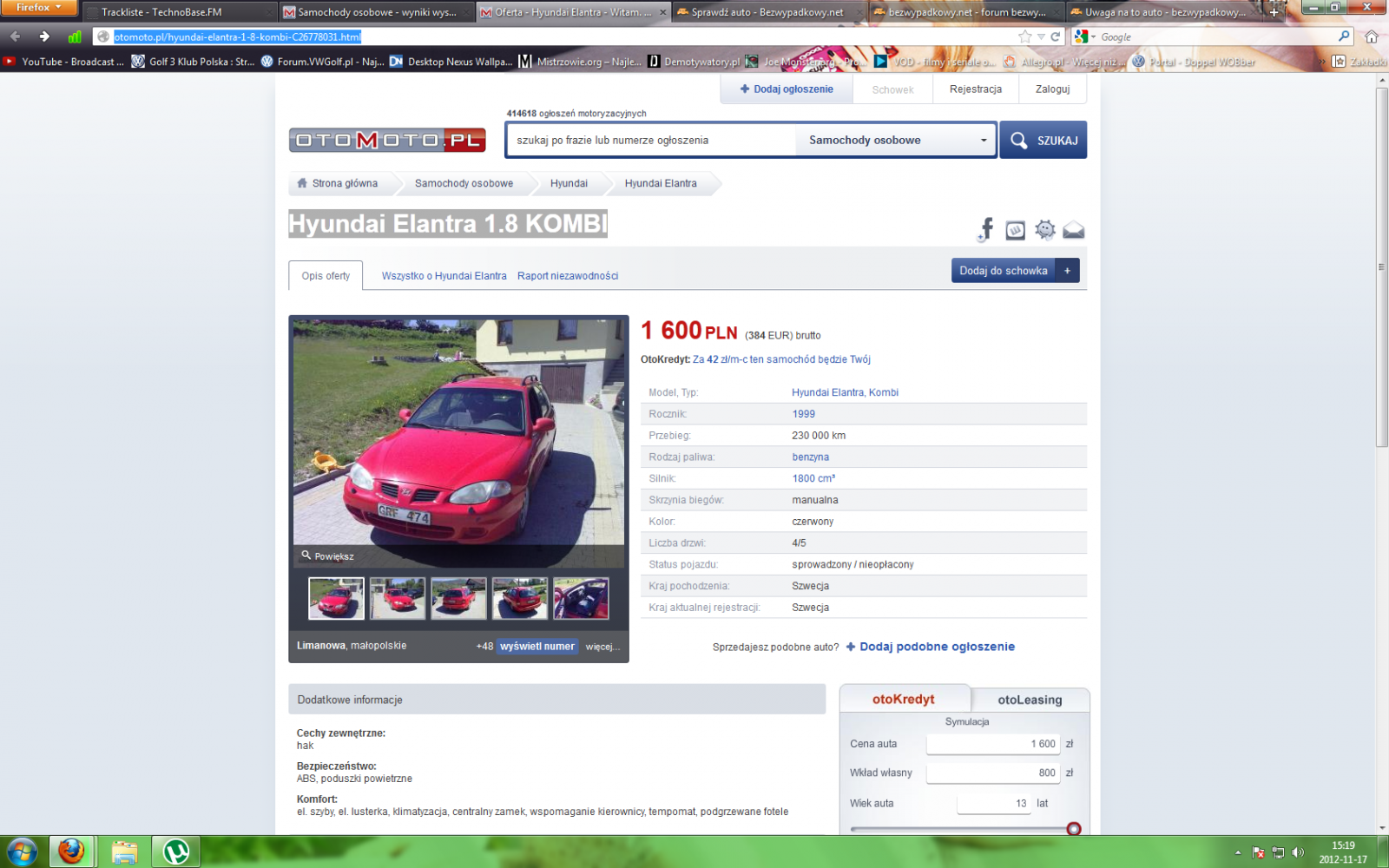Click the OTOMOTO.PL logo
Screen dimensions: 1389x868
387,140
